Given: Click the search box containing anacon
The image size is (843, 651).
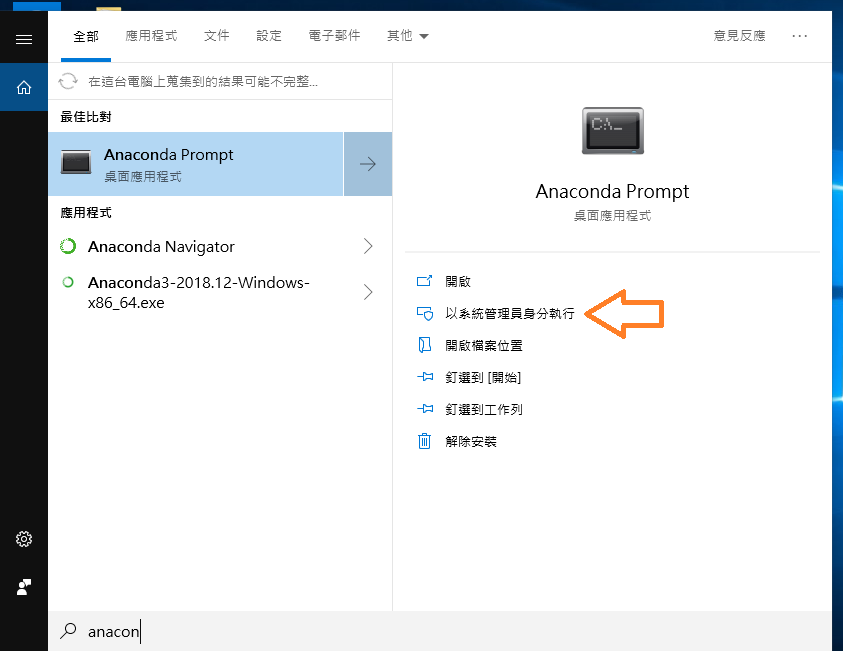Looking at the screenshot, I should point(440,631).
